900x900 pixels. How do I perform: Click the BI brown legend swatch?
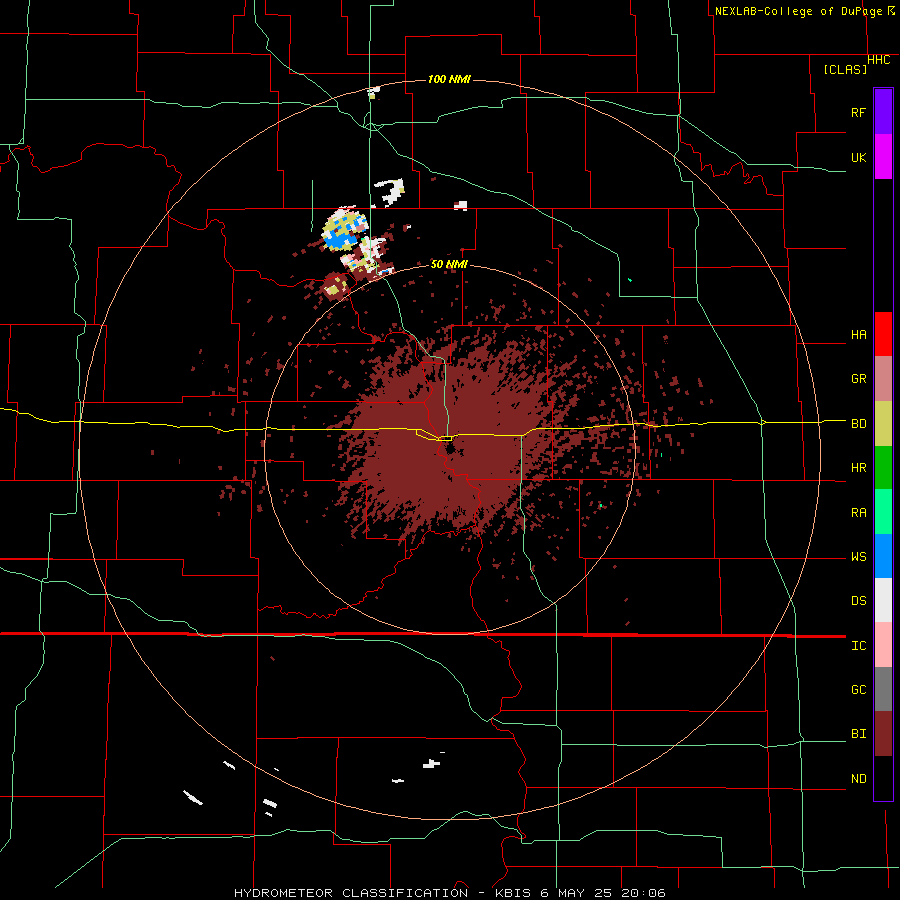[883, 734]
